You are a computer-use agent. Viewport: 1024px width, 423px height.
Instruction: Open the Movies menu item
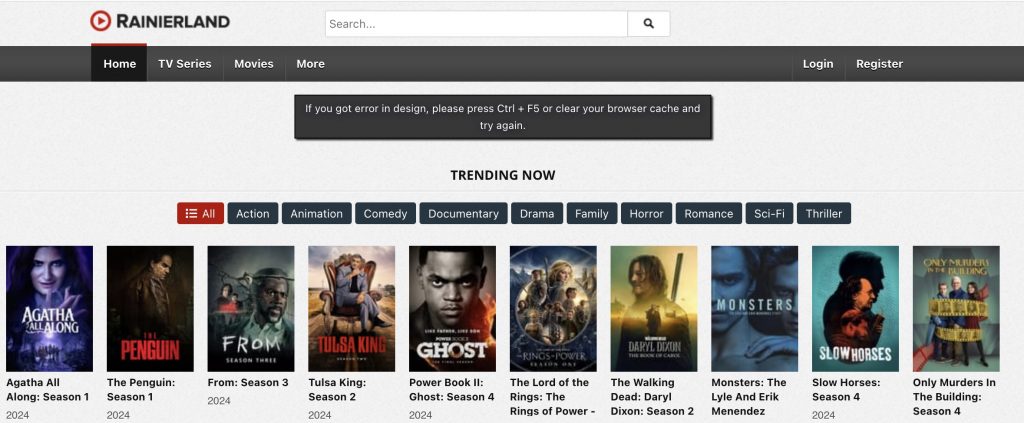[254, 64]
